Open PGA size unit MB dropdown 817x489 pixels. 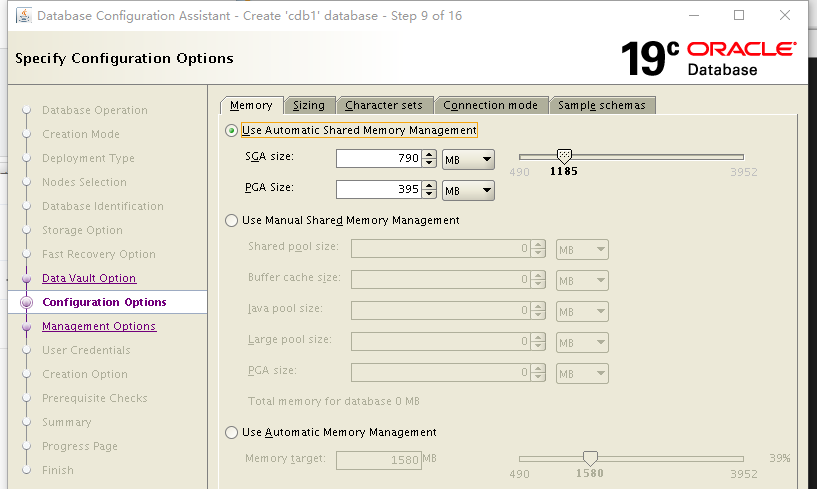(x=468, y=190)
